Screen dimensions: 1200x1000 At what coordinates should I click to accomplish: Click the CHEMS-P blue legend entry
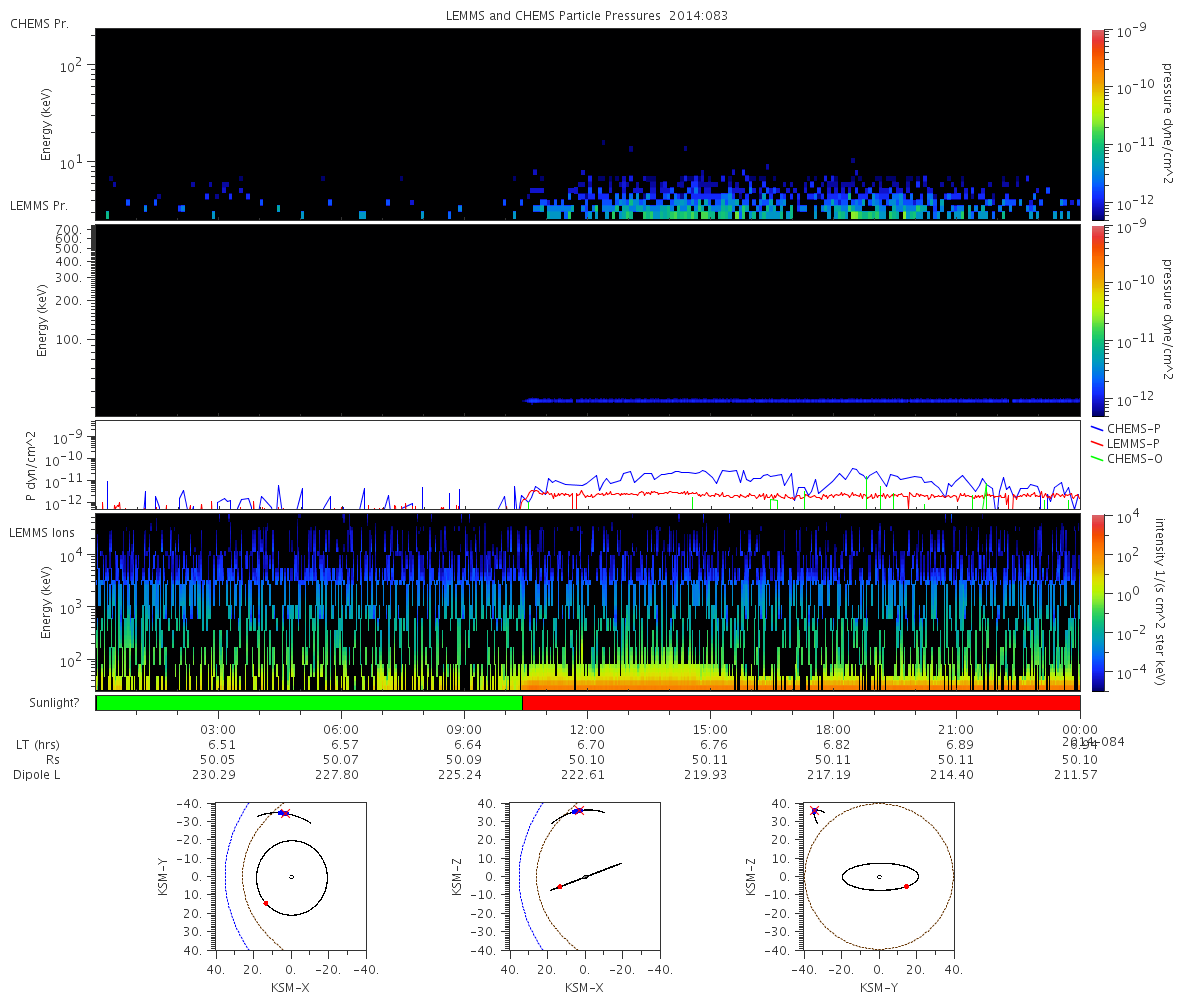(1130, 428)
